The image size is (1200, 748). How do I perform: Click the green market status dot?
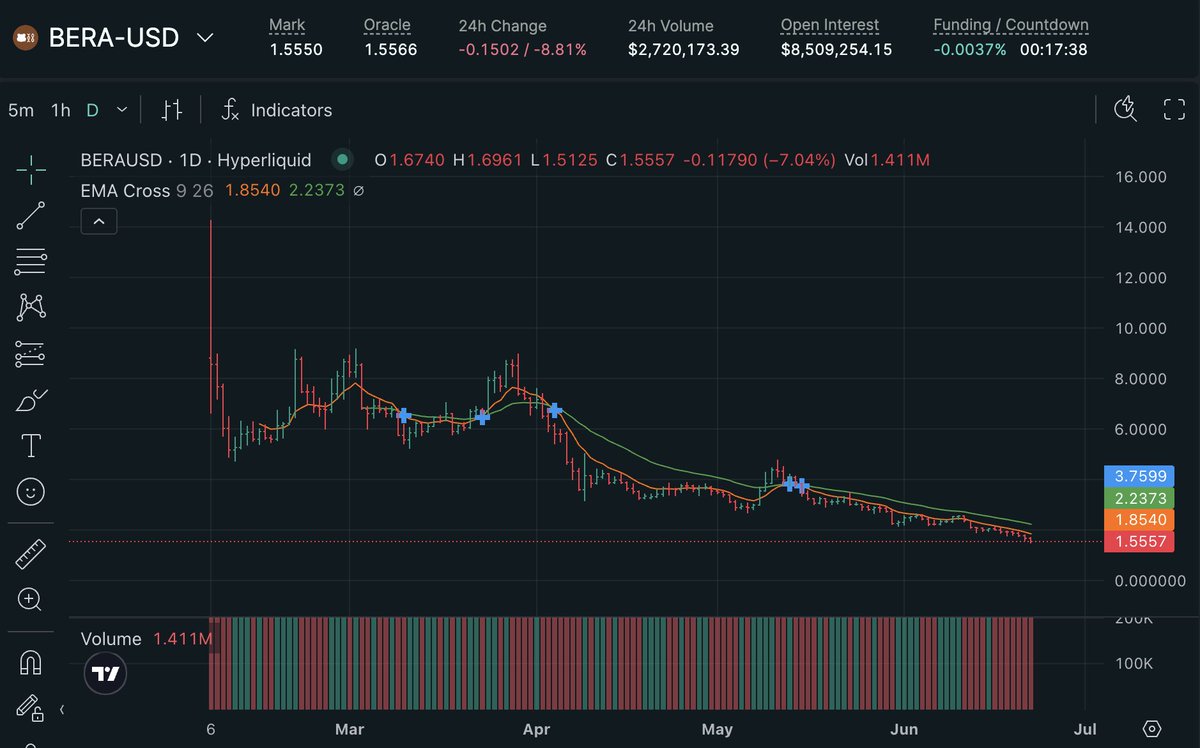[x=342, y=160]
